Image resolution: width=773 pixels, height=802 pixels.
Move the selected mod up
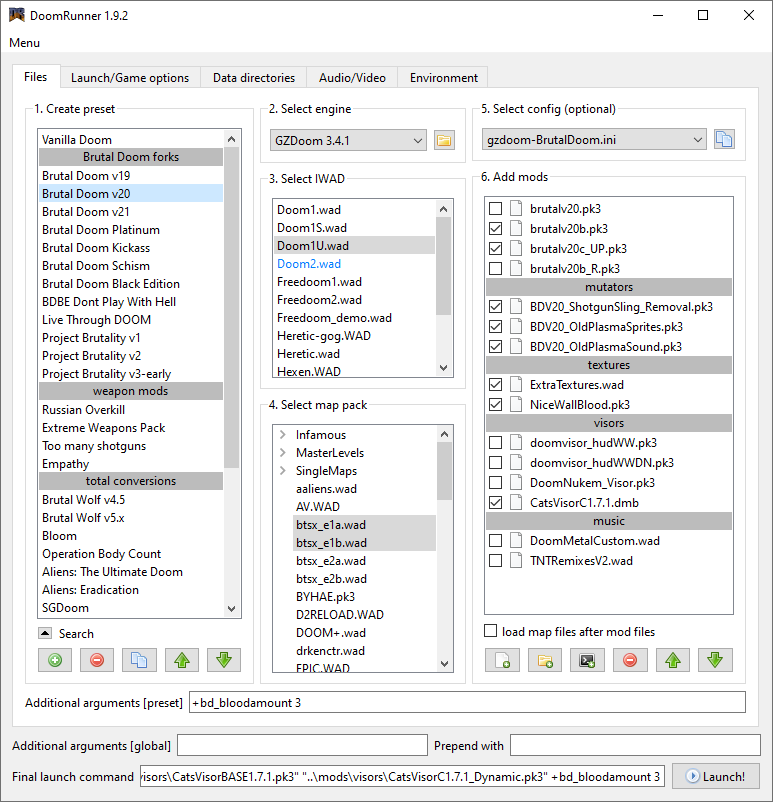click(x=673, y=660)
